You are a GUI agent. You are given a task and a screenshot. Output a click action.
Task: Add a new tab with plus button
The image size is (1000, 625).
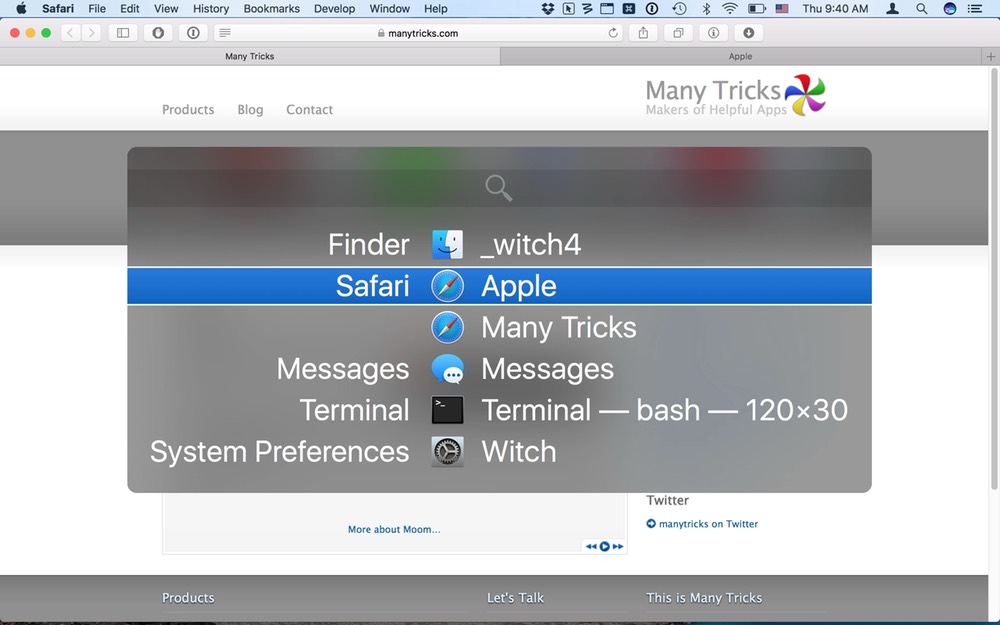[x=990, y=57]
